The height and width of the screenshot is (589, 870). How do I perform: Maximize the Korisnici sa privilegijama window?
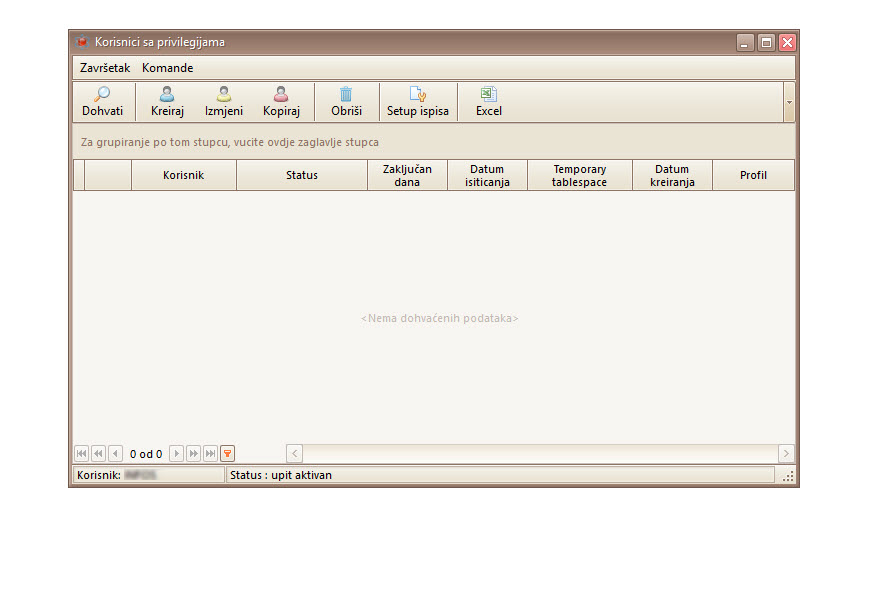click(766, 43)
